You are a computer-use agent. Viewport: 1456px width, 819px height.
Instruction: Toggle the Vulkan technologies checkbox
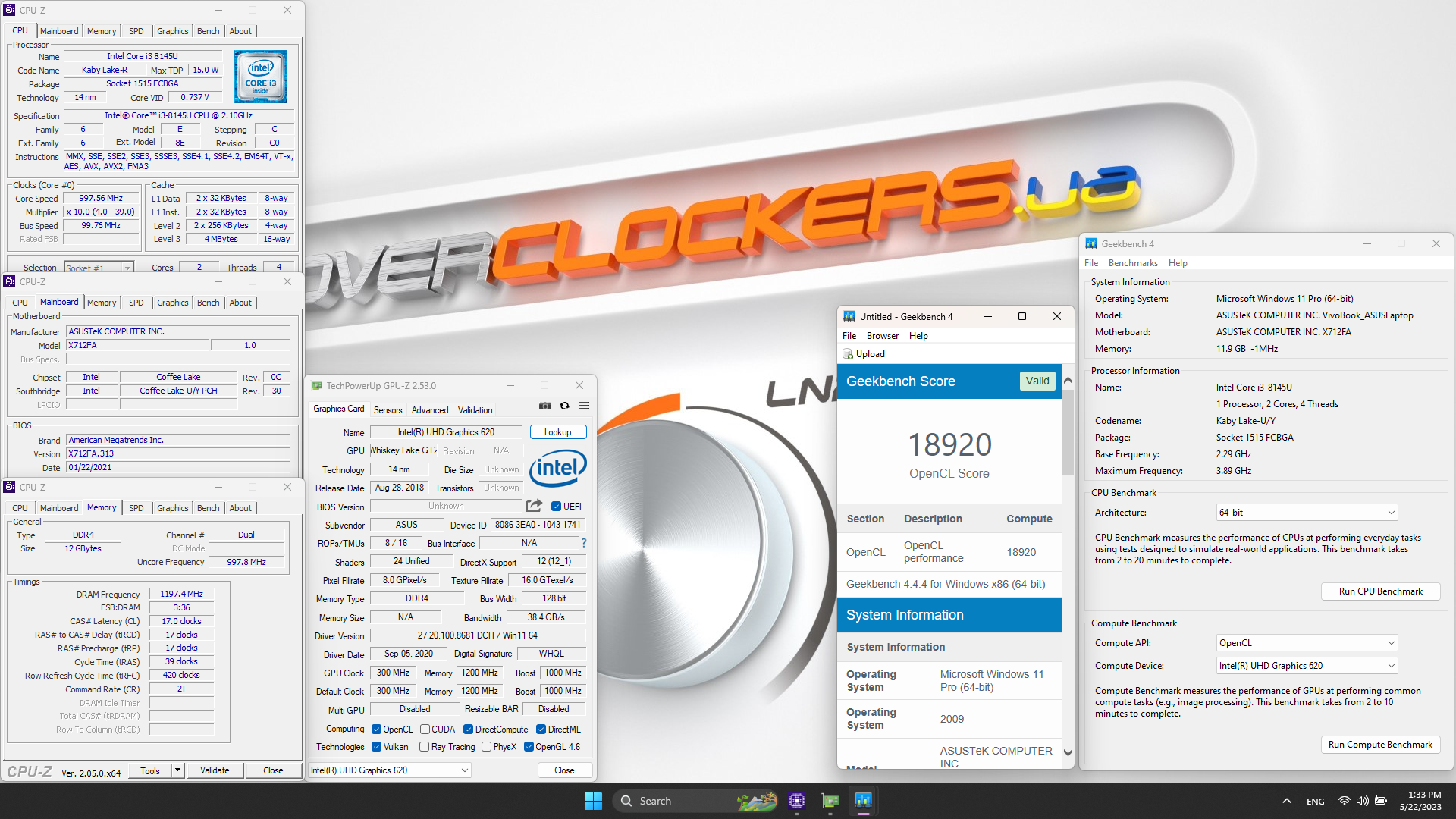(x=376, y=747)
